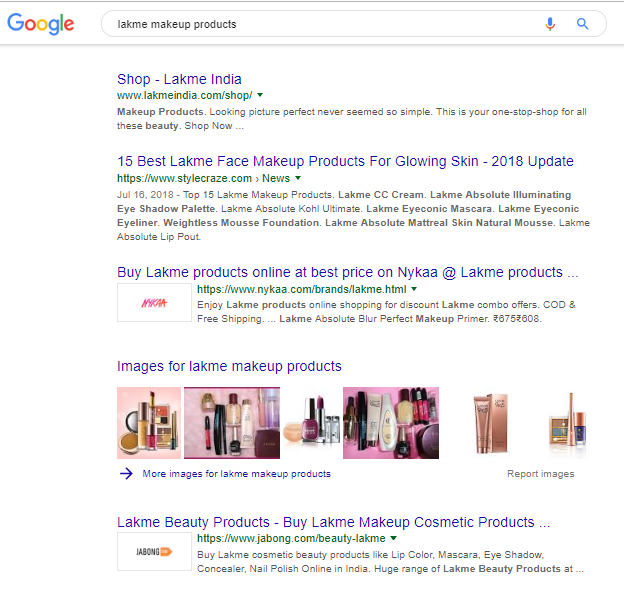Click 'More images for lakme makeup products'
The width and height of the screenshot is (624, 594).
pos(236,474)
